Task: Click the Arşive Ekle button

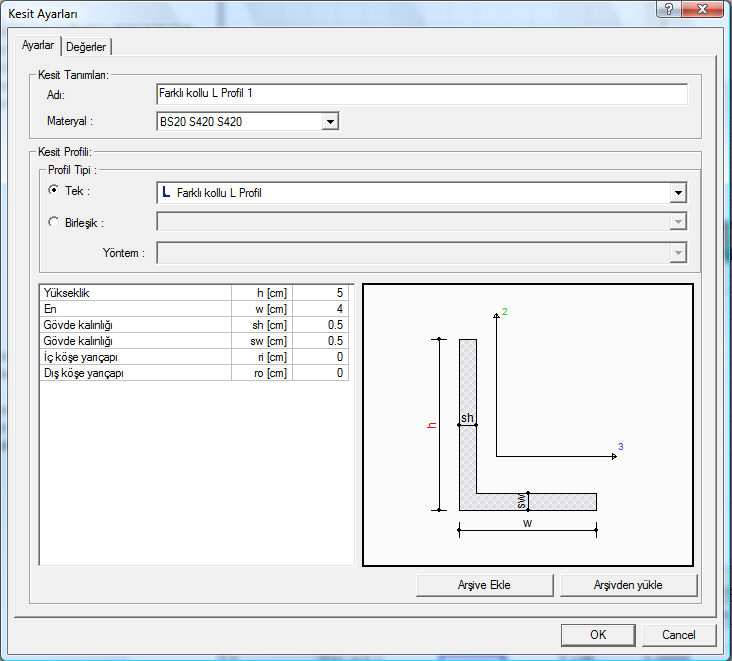Action: pos(484,585)
